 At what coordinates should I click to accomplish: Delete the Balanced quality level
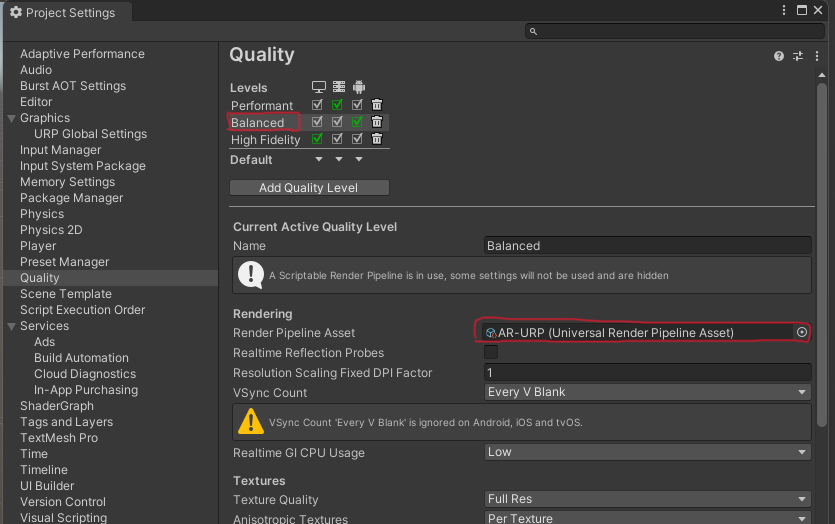point(376,121)
